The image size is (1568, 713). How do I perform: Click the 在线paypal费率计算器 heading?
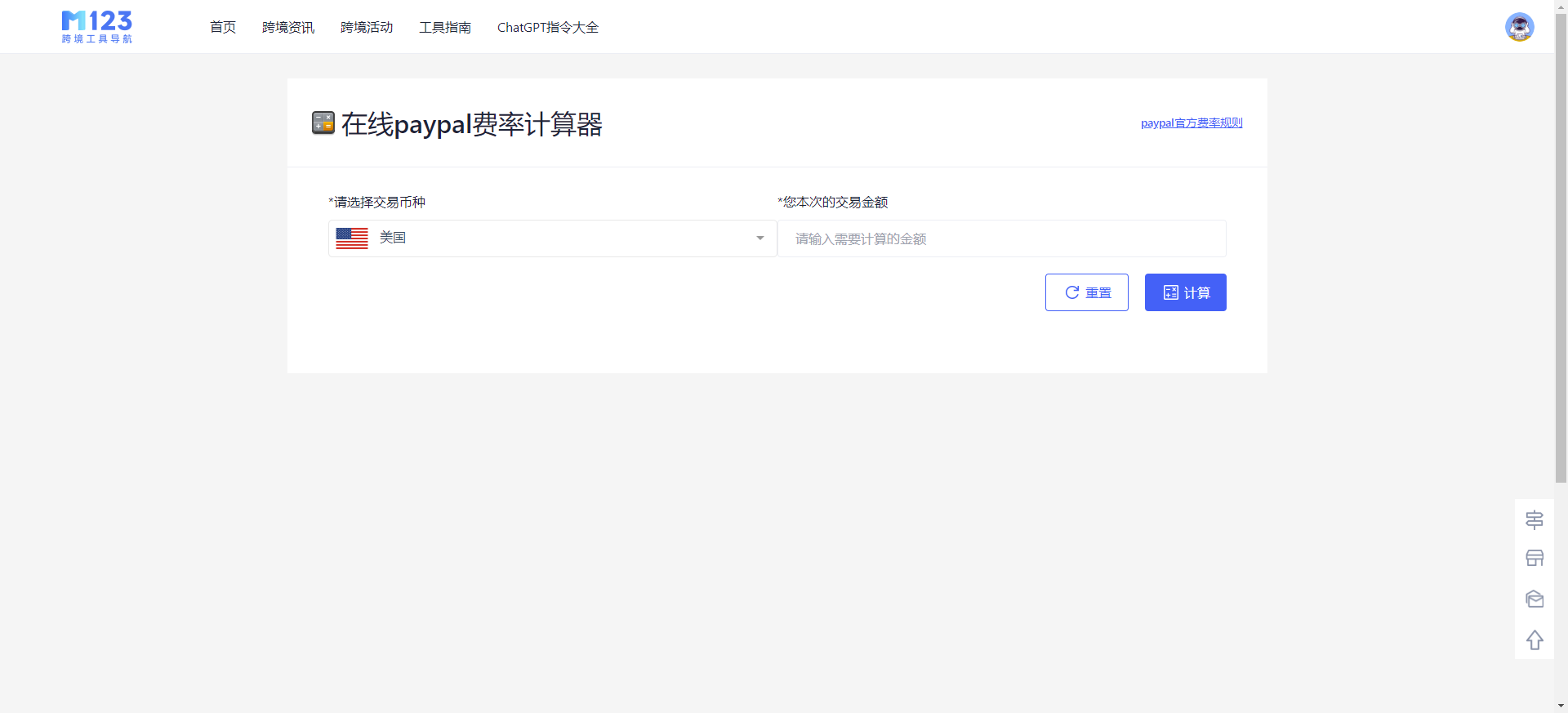click(472, 124)
